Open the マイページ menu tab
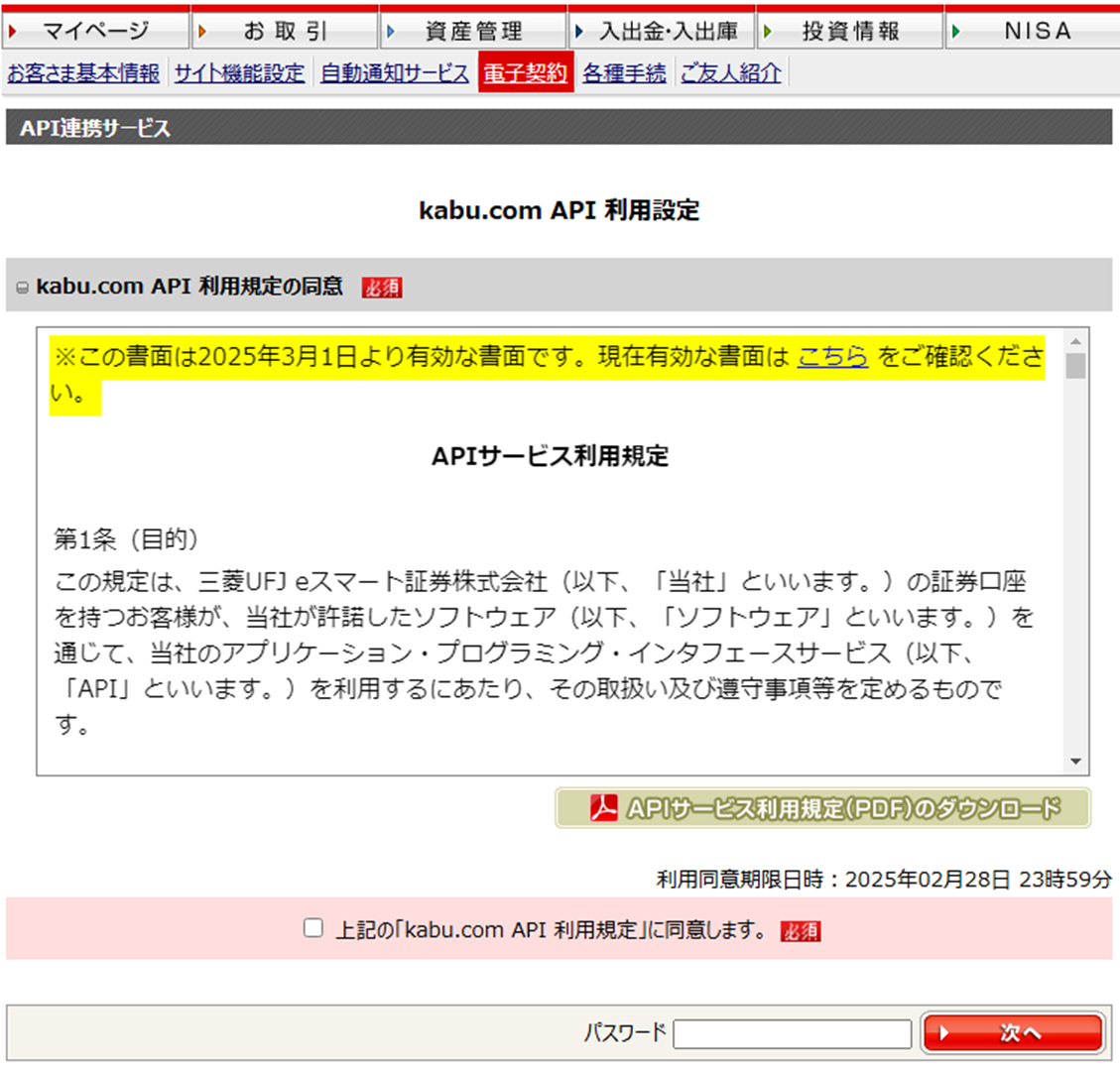Screen dimensions: 1120x1070 (x=95, y=30)
